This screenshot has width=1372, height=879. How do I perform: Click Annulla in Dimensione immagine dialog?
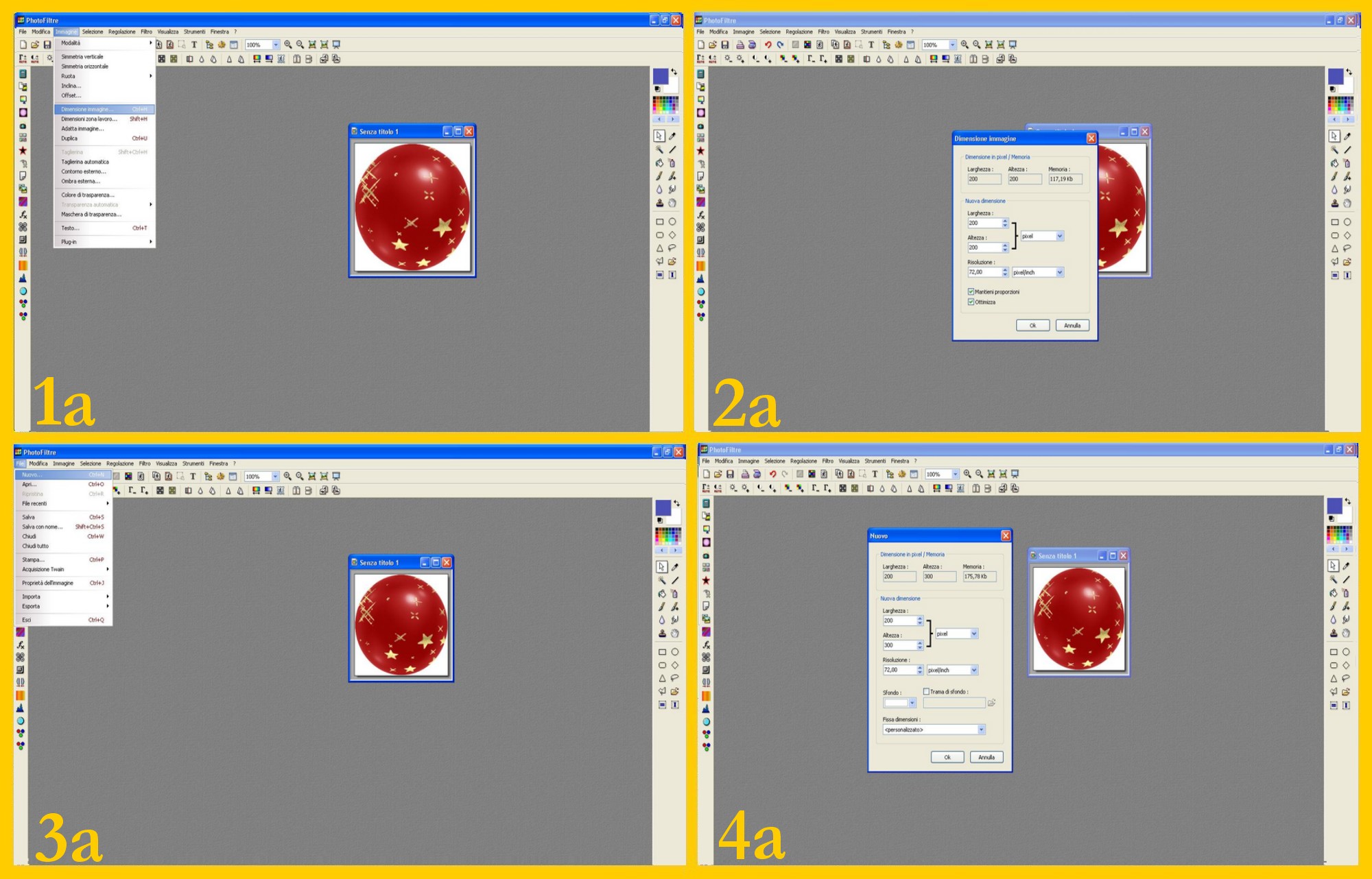point(1072,326)
